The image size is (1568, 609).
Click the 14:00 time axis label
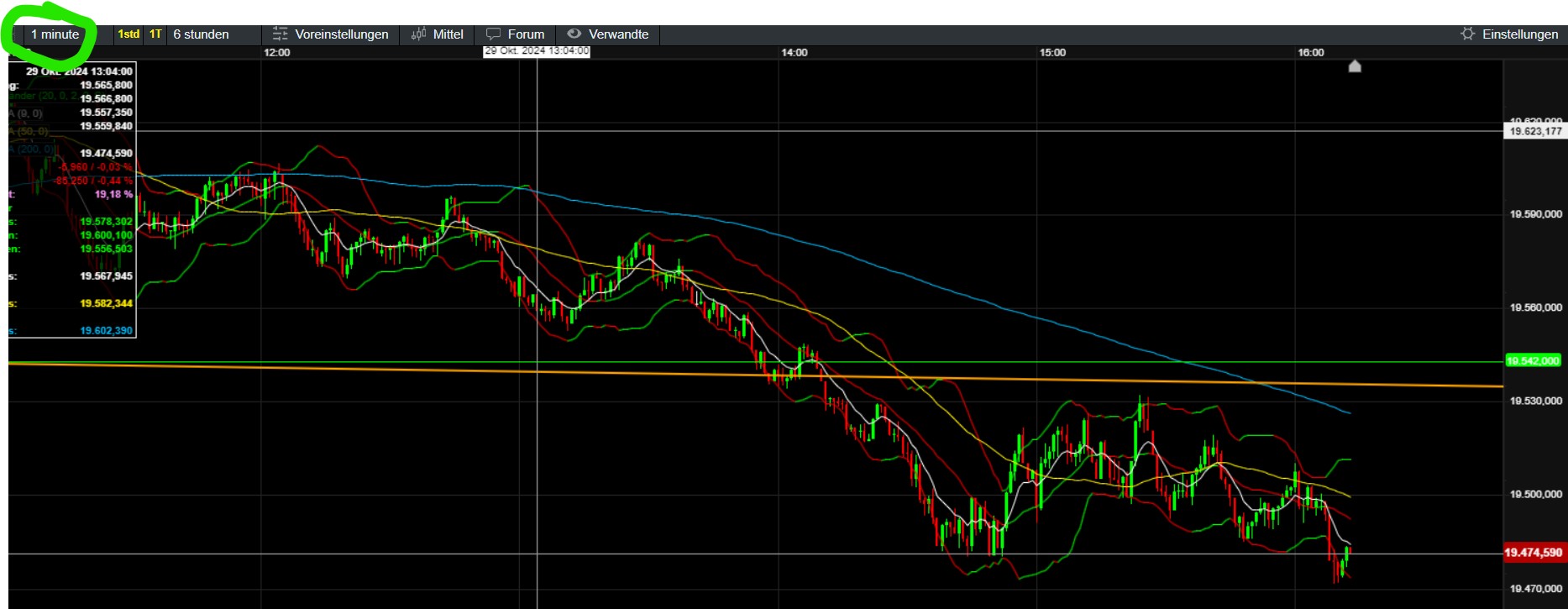coord(794,52)
